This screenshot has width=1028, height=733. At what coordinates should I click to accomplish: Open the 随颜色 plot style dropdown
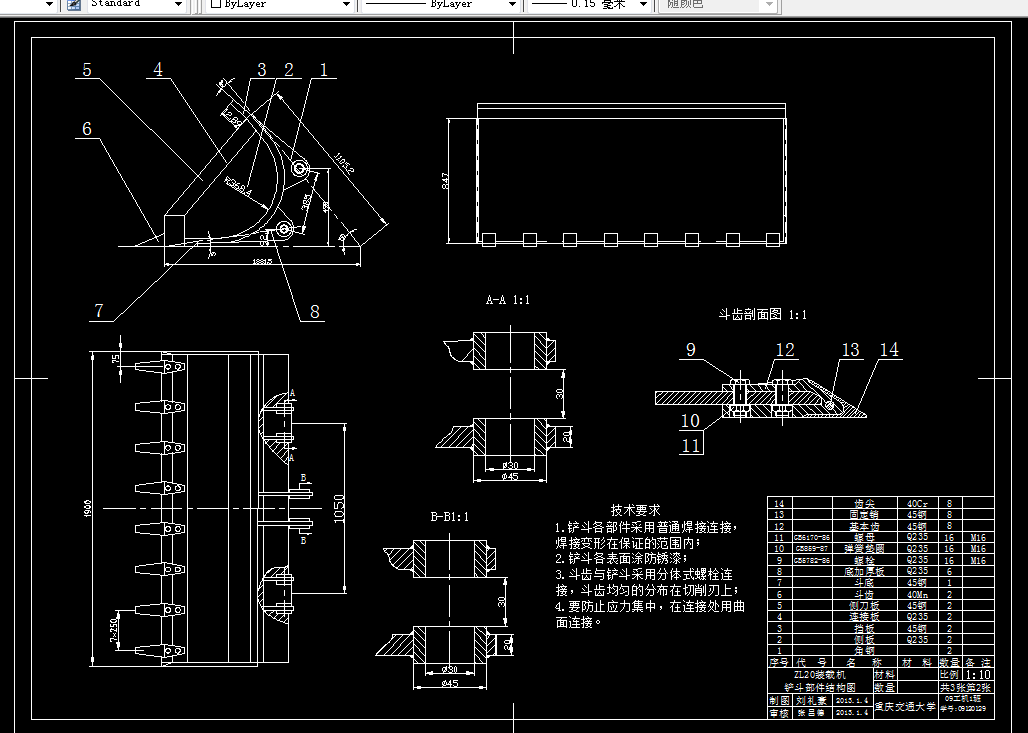pos(770,4)
